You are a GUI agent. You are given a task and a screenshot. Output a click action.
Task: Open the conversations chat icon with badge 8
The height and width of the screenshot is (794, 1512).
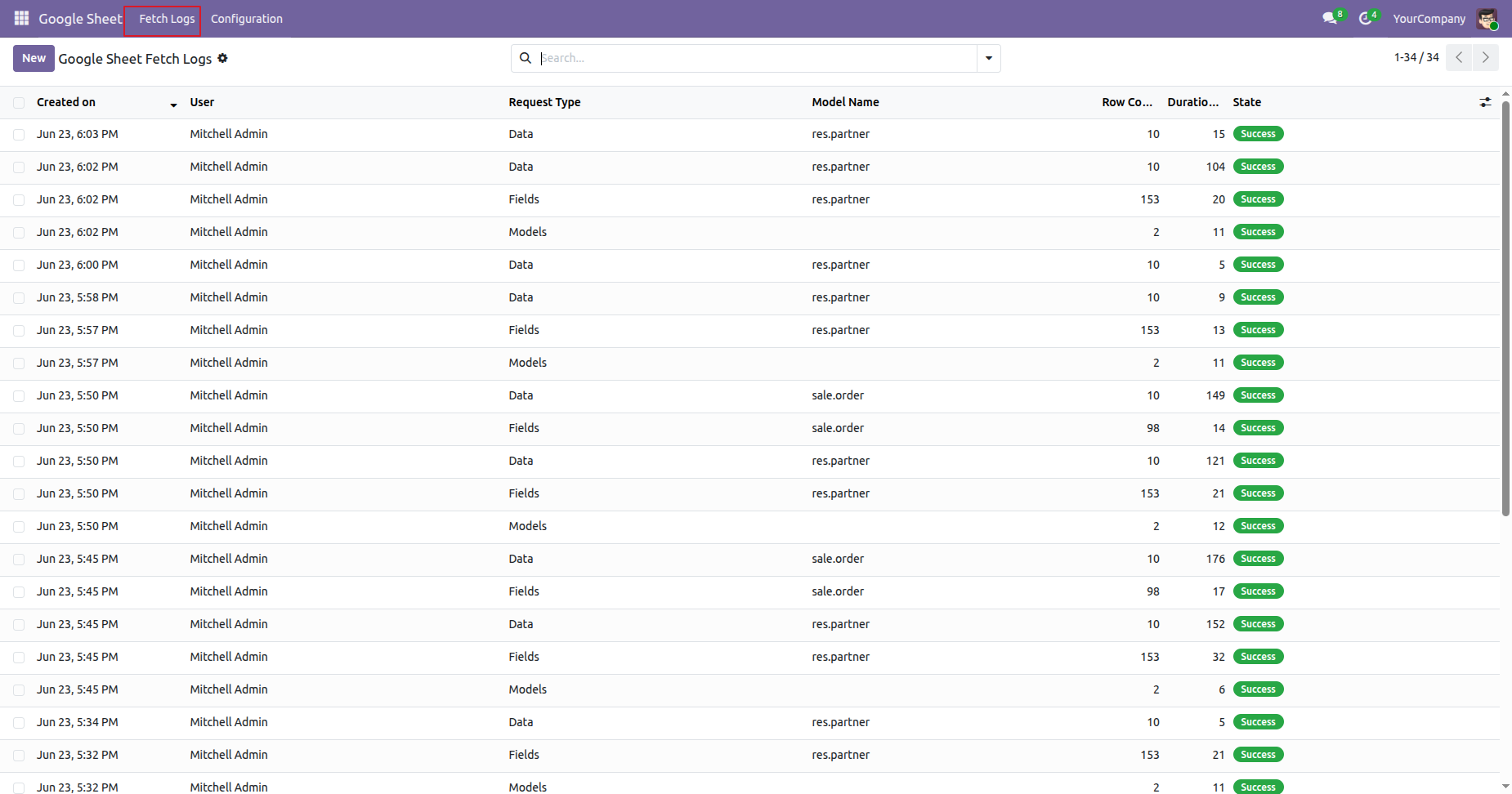1332,18
